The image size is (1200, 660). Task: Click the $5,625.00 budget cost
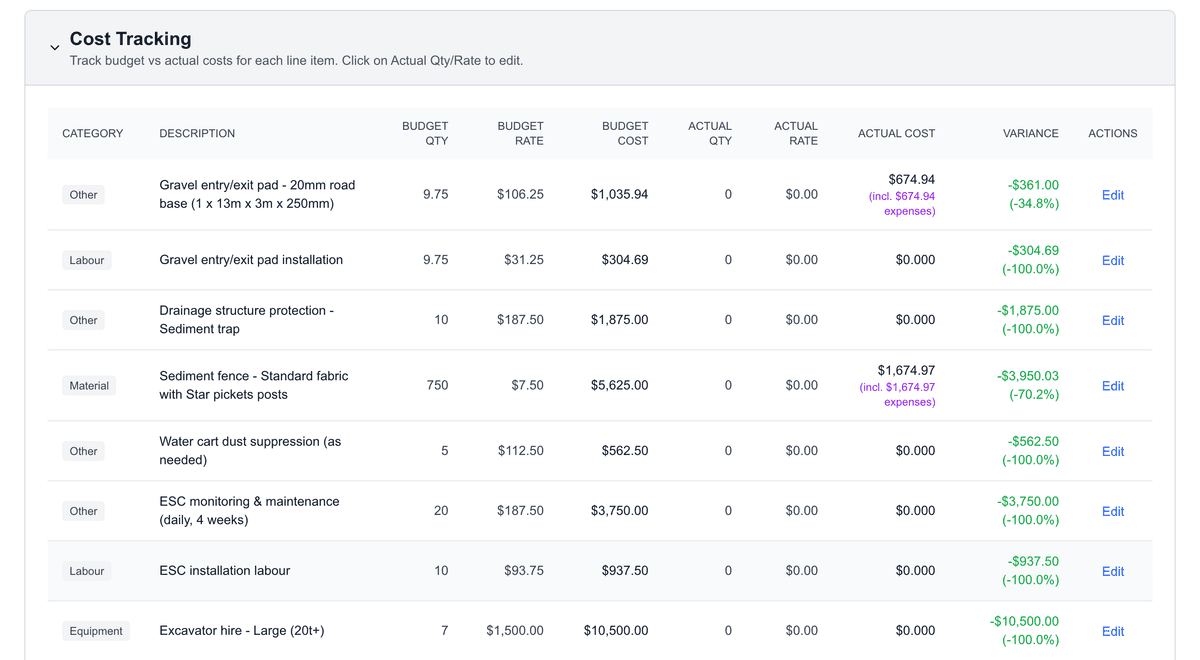619,385
